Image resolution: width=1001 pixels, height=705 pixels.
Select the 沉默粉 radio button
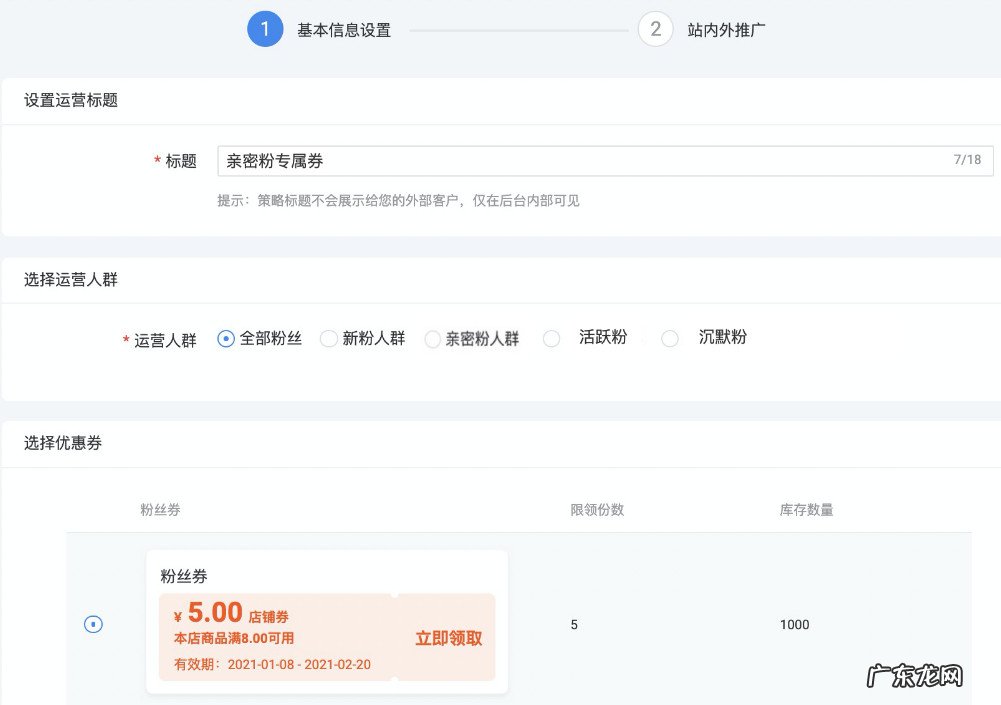(670, 339)
